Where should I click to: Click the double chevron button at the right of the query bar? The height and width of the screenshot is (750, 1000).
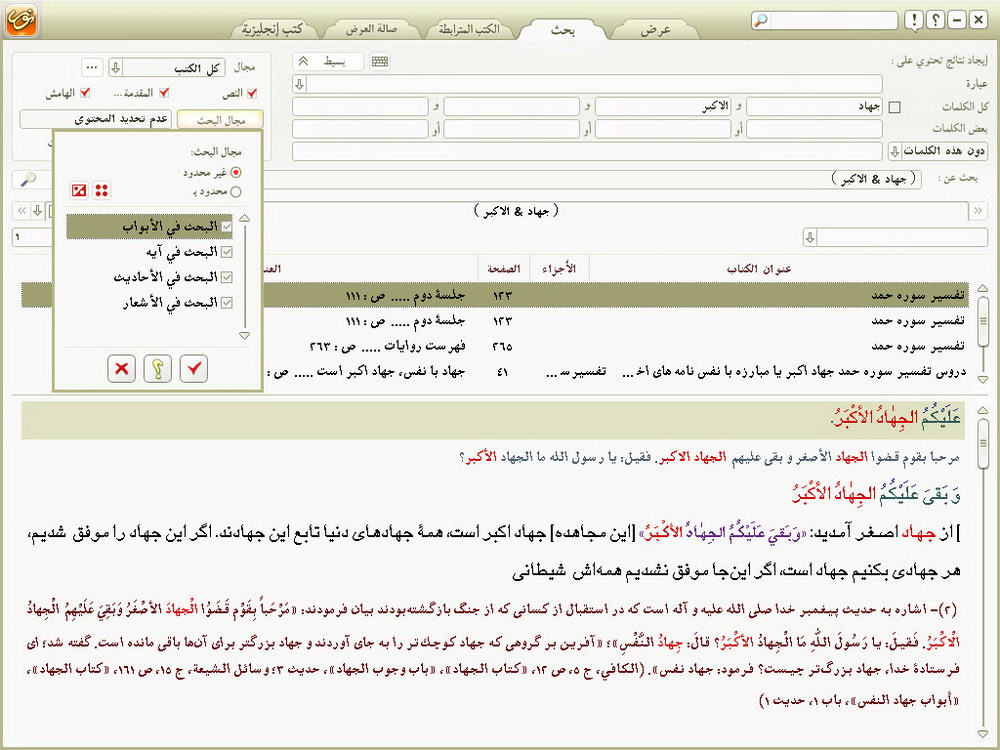pos(978,210)
